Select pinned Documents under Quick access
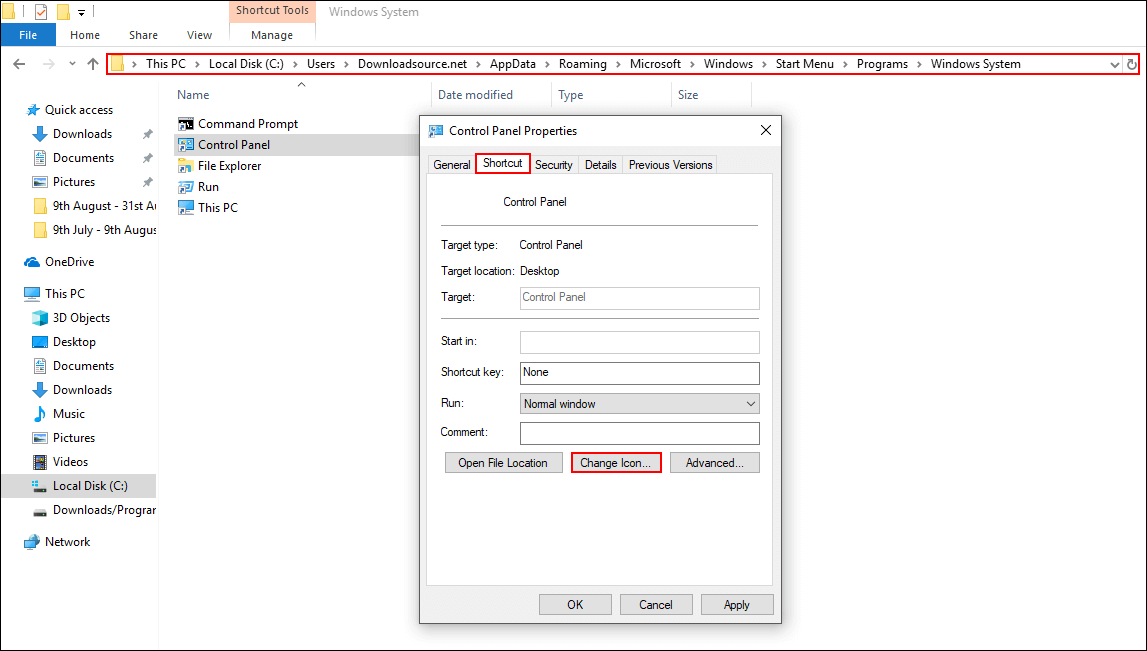Image resolution: width=1147 pixels, height=651 pixels. [83, 158]
